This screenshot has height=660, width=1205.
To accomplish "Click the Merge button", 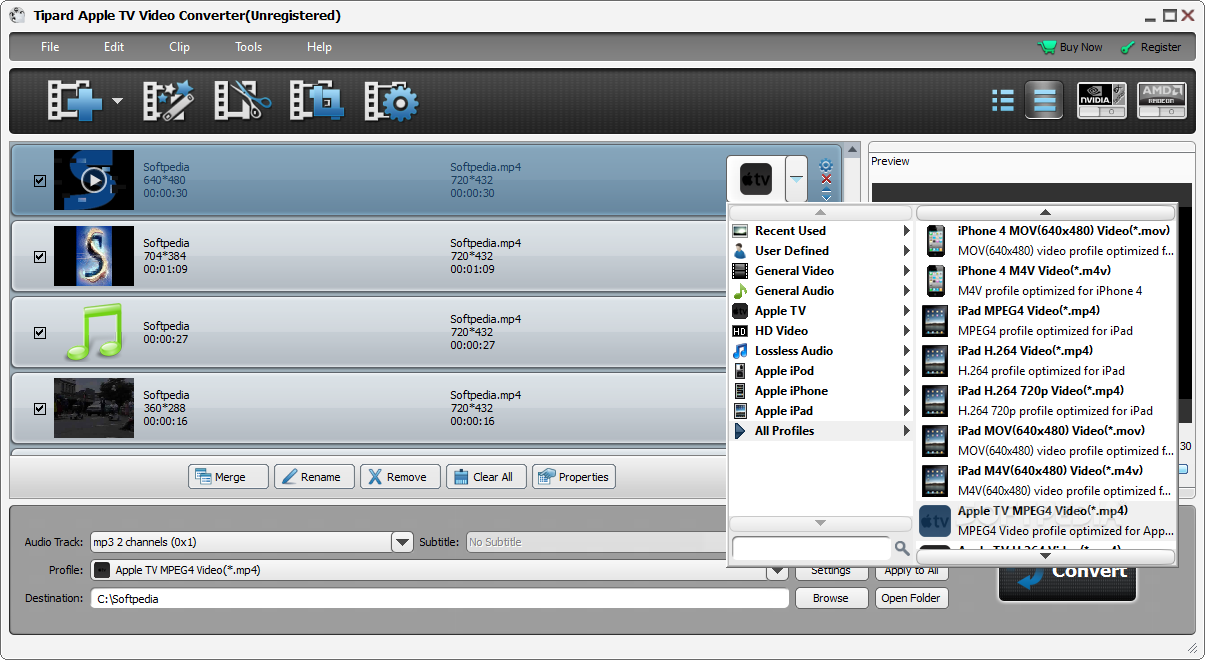I will [x=228, y=477].
